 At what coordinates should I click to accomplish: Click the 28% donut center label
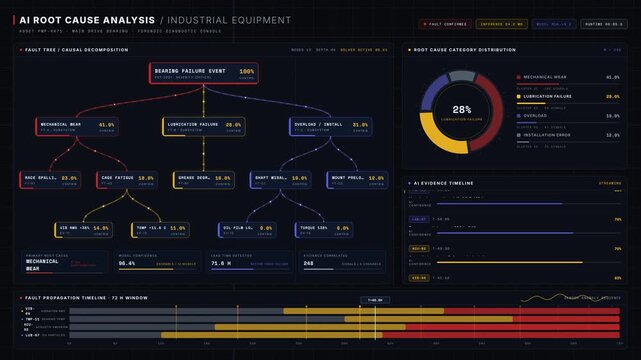(462, 110)
